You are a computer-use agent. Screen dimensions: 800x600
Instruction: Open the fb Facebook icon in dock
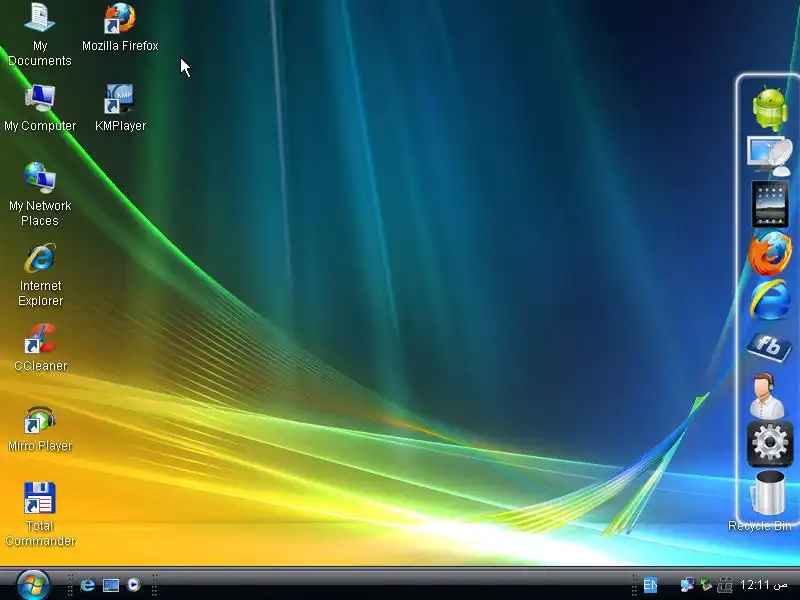(769, 347)
